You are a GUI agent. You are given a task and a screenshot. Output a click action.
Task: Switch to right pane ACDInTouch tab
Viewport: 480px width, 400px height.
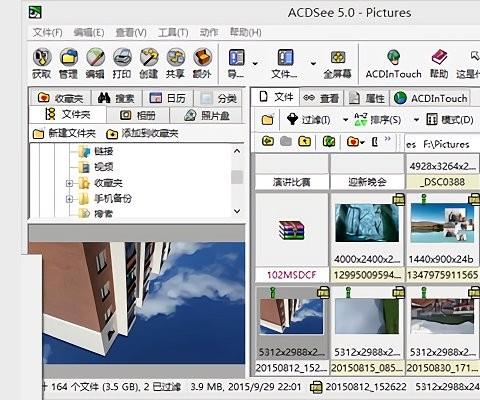[430, 98]
